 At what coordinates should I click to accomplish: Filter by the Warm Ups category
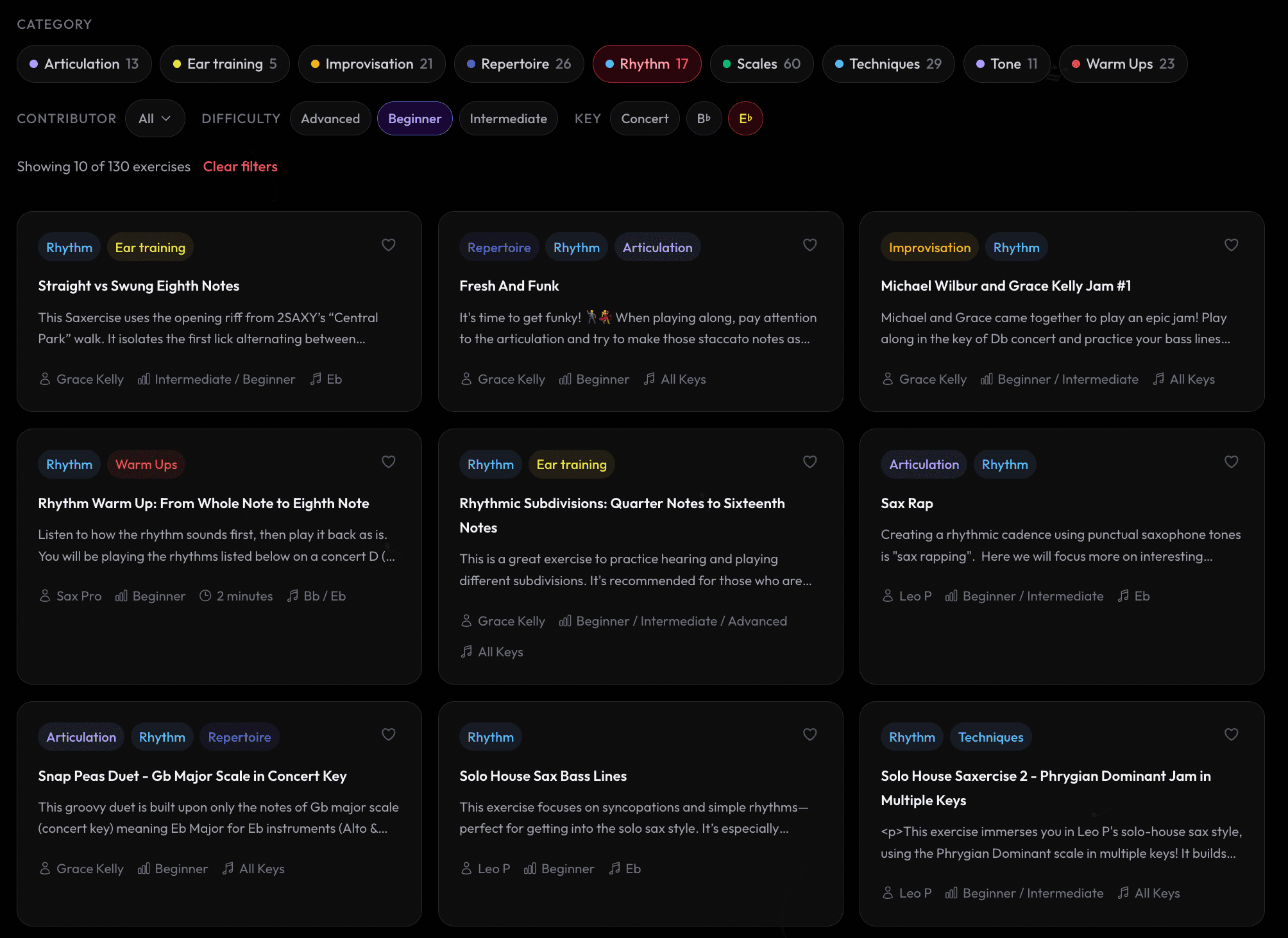(1123, 64)
